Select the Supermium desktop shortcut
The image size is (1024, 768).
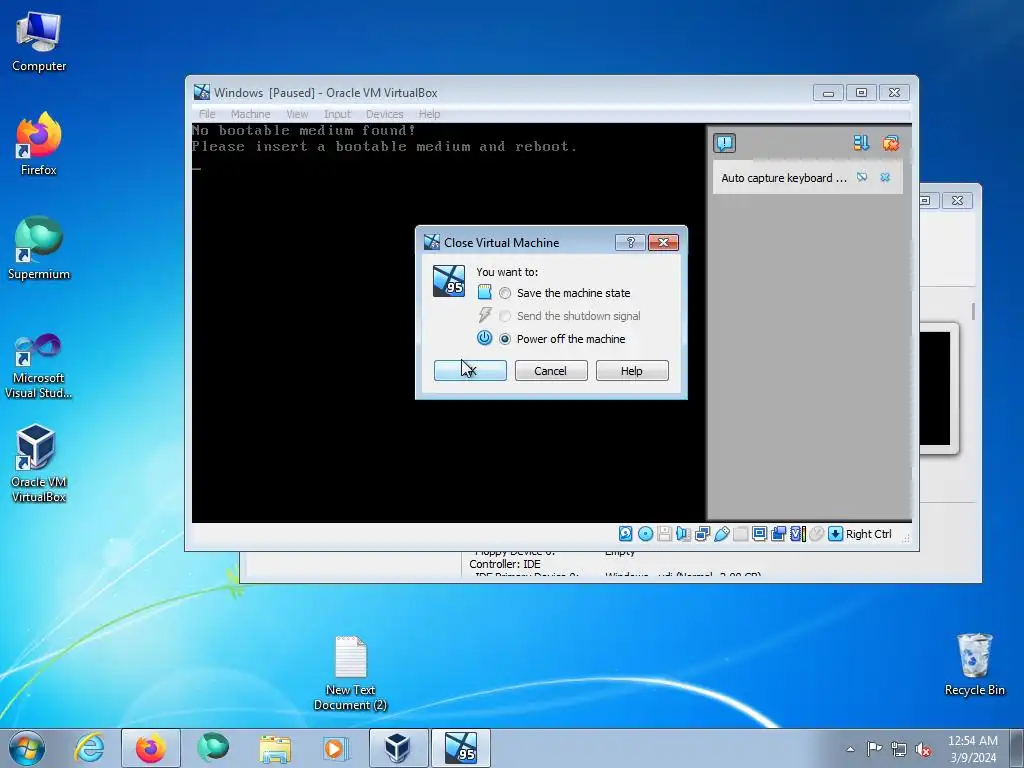39,248
